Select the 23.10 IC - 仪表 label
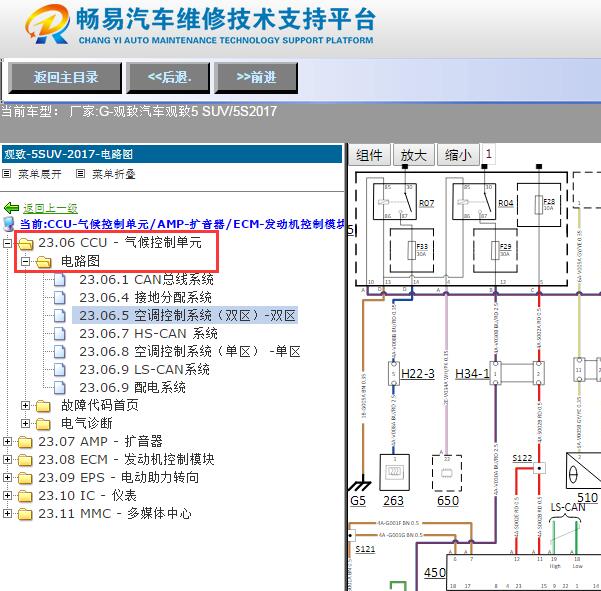The image size is (601, 591). (x=87, y=496)
